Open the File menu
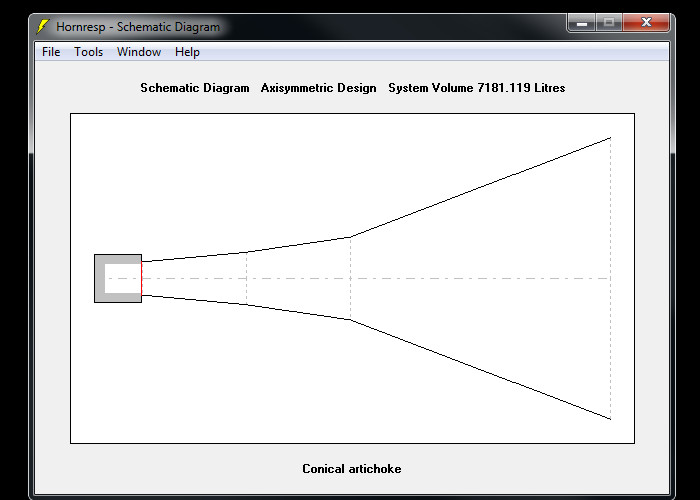This screenshot has height=500, width=700. [x=51, y=52]
